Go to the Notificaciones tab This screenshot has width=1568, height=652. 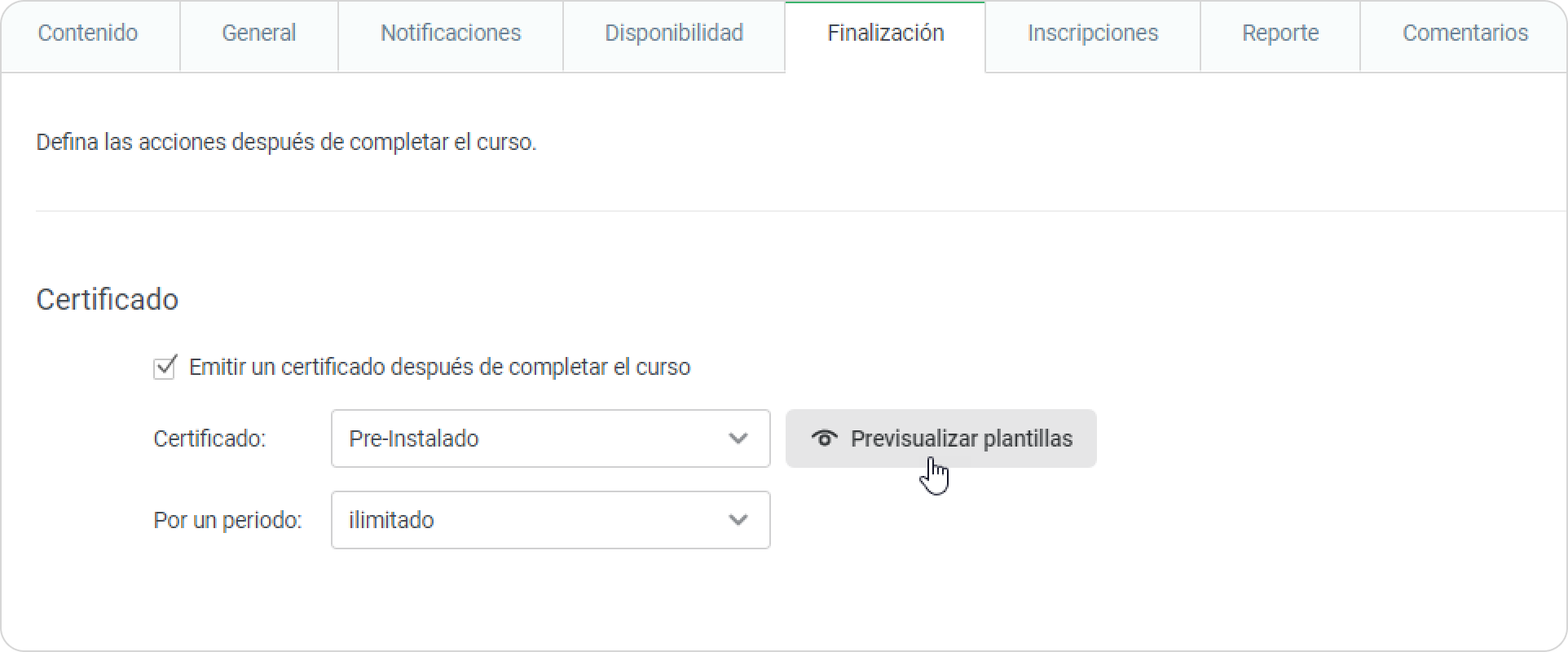coord(451,33)
